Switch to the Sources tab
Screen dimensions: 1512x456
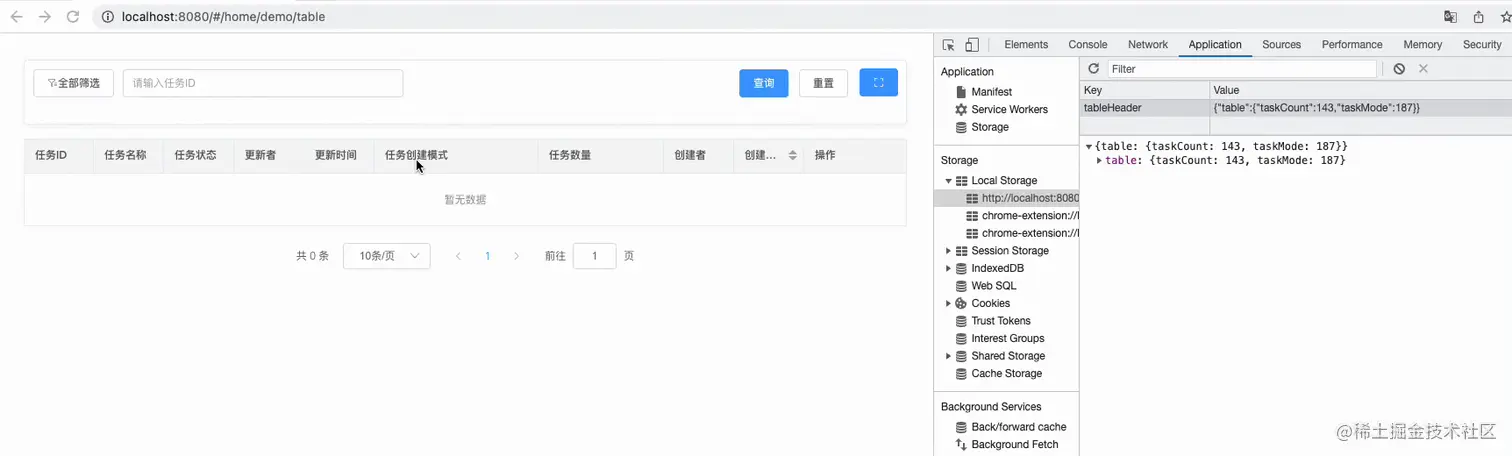[1281, 45]
